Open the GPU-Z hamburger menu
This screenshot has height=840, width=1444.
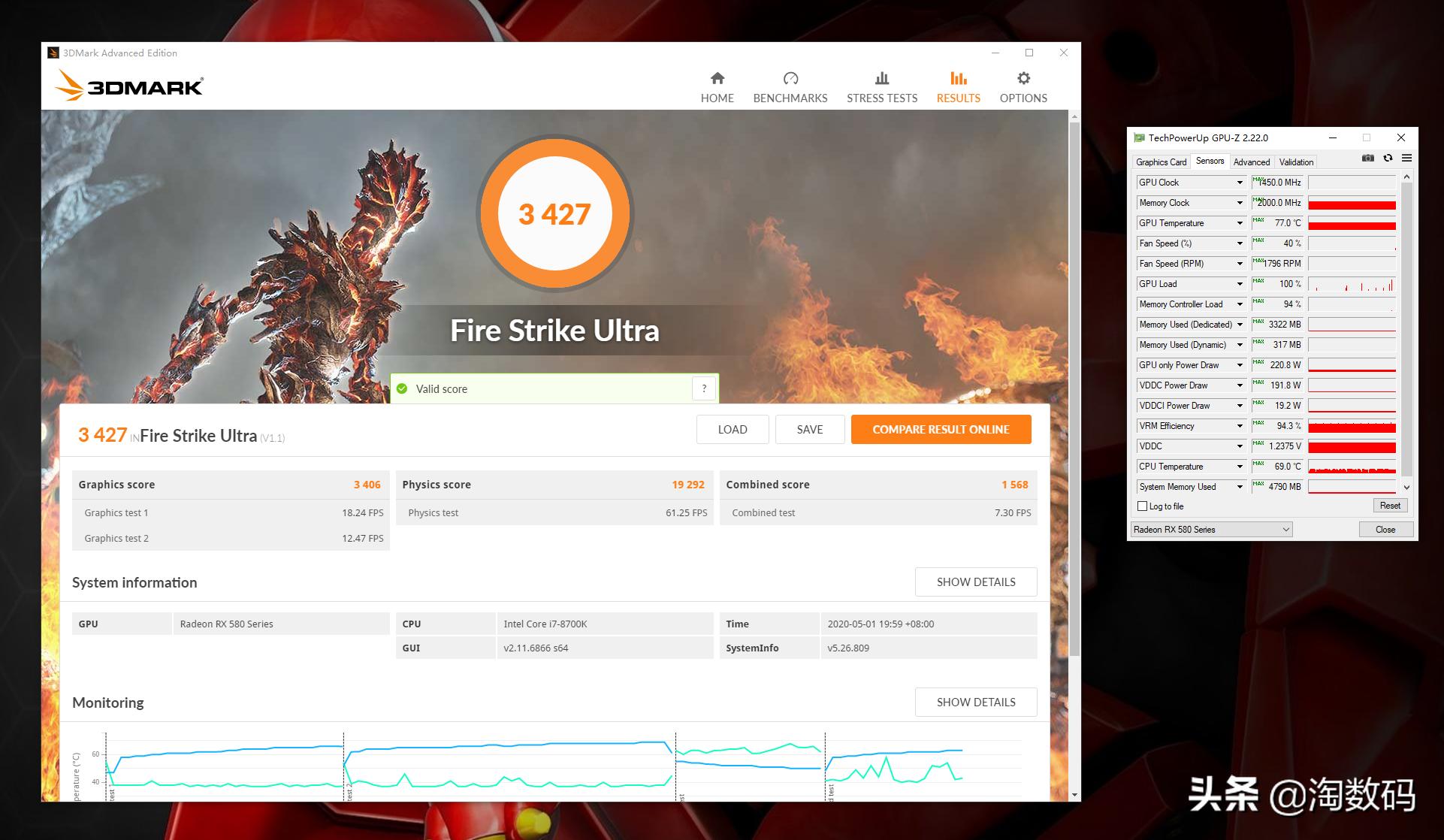coord(1406,159)
